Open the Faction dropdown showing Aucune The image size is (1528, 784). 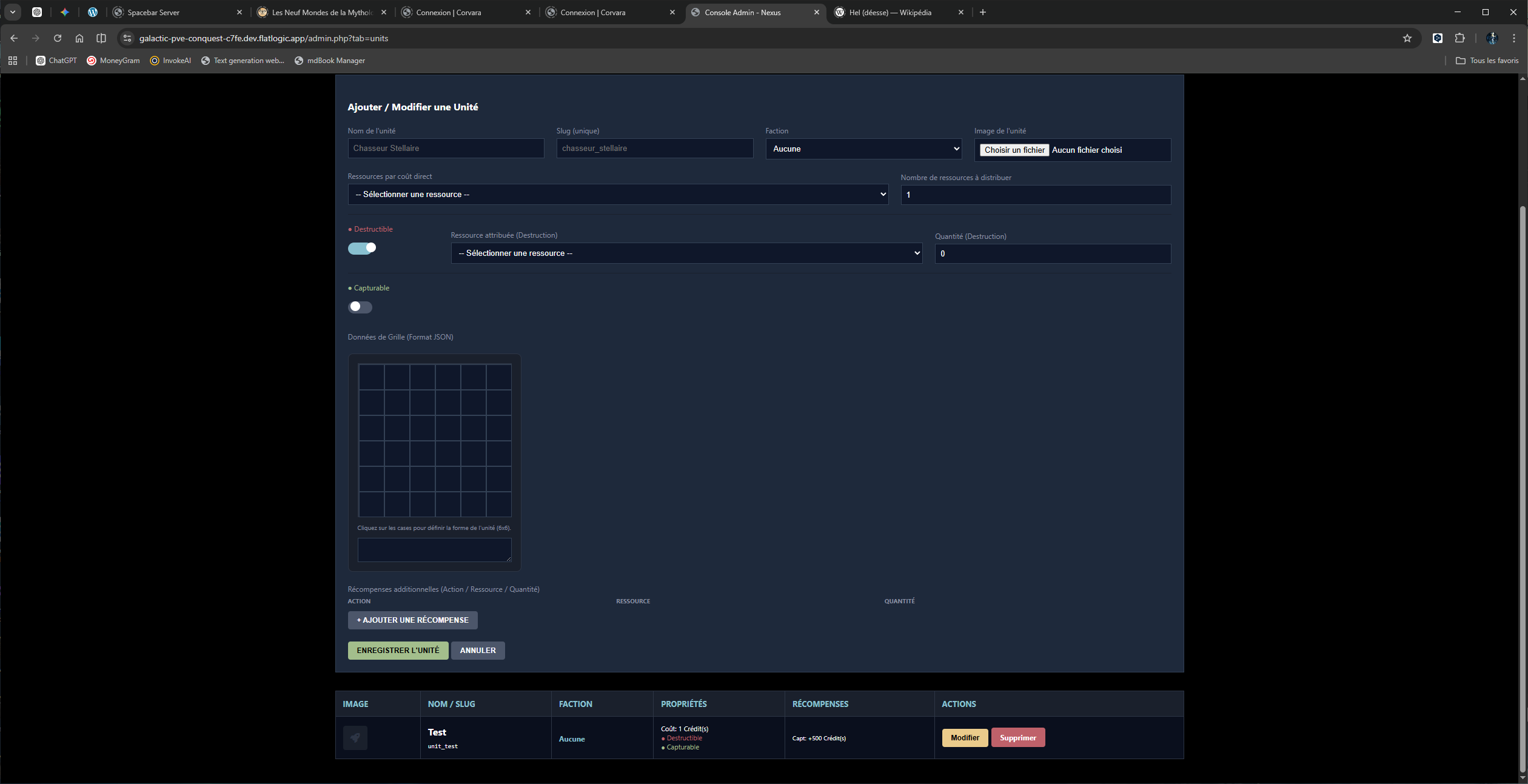863,149
